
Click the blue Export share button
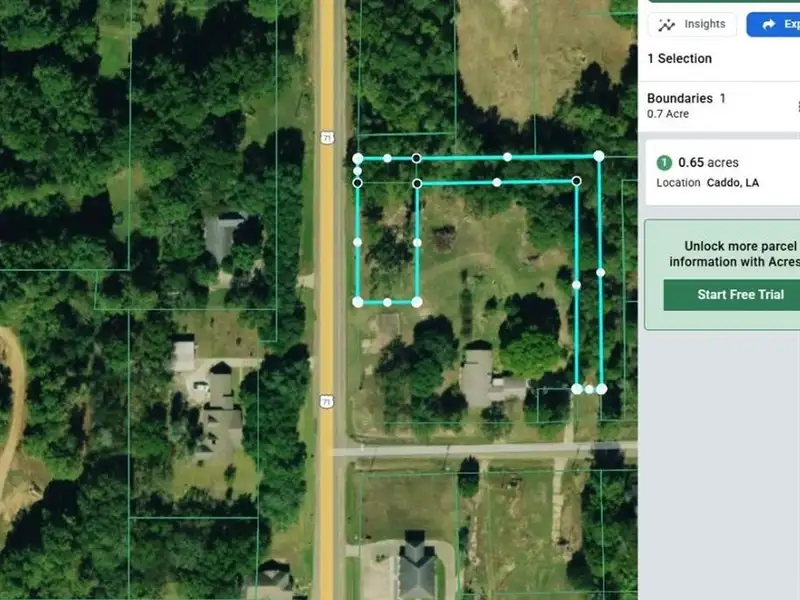(773, 24)
